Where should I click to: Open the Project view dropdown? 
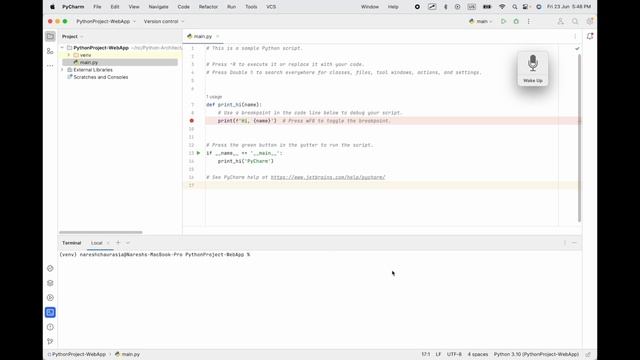pos(73,36)
